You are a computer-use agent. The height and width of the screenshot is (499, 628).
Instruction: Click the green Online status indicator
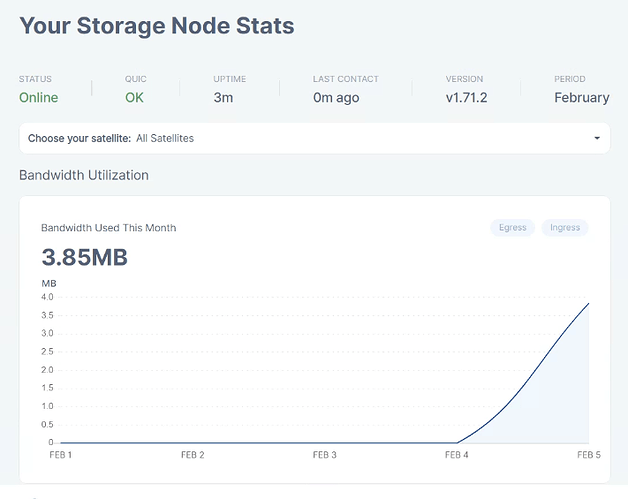tap(39, 98)
